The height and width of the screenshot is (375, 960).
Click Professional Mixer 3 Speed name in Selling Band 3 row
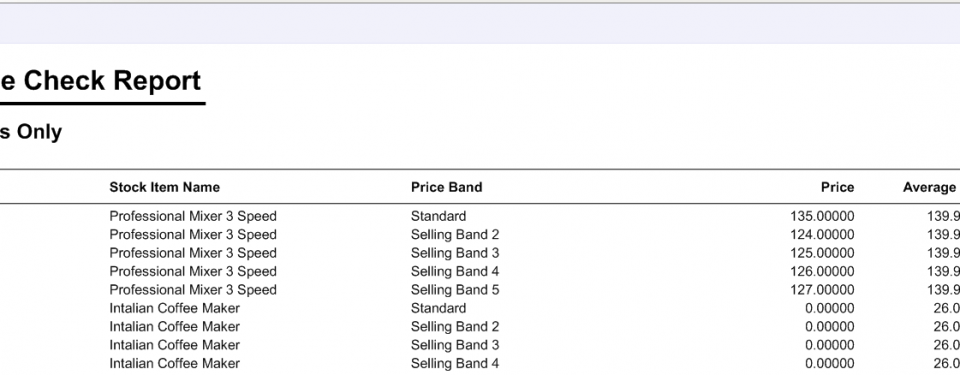point(193,253)
